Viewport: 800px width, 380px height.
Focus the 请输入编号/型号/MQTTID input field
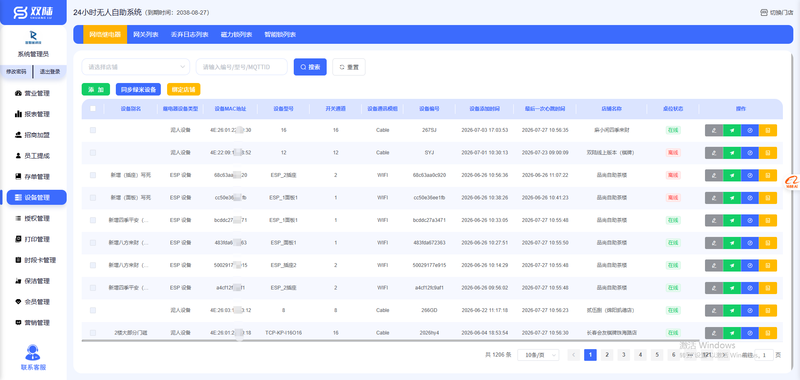click(242, 67)
